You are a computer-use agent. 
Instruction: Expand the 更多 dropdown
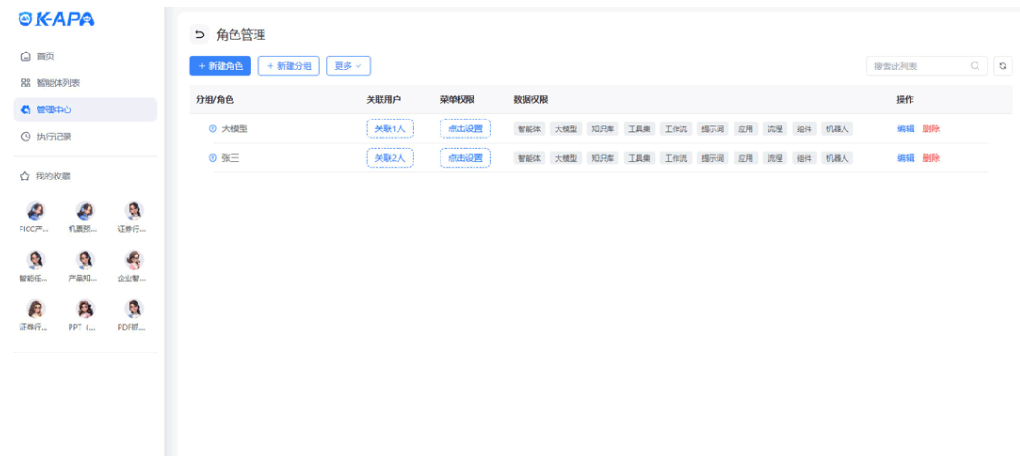pyautogui.click(x=348, y=66)
